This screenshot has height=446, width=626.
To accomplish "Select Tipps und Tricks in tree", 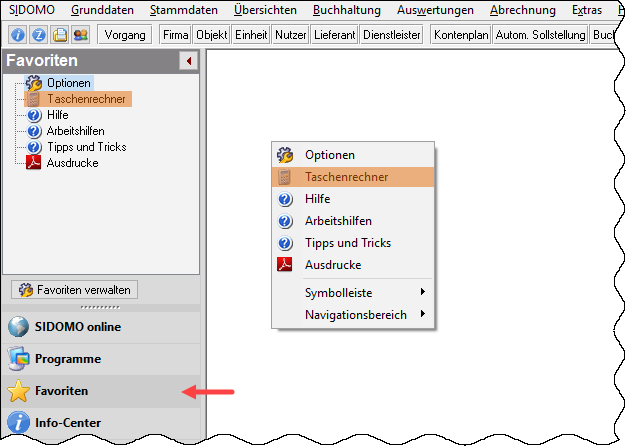I will (x=87, y=147).
